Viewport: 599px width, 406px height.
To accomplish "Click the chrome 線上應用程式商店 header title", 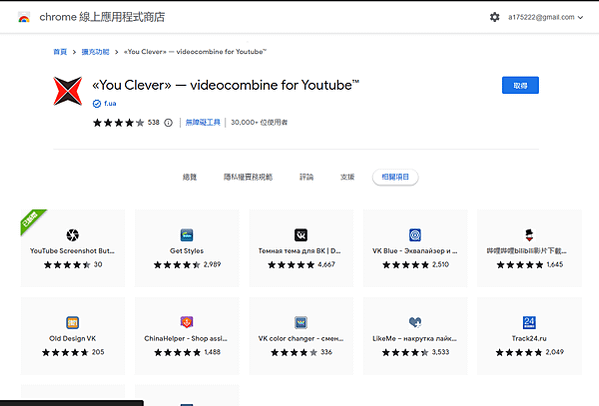I will (x=102, y=17).
